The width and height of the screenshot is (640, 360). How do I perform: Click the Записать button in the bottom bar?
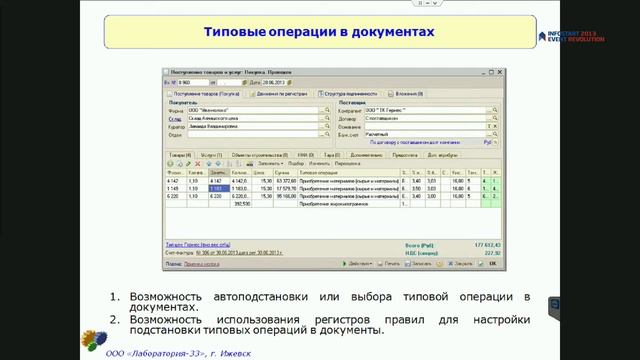pyautogui.click(x=418, y=264)
